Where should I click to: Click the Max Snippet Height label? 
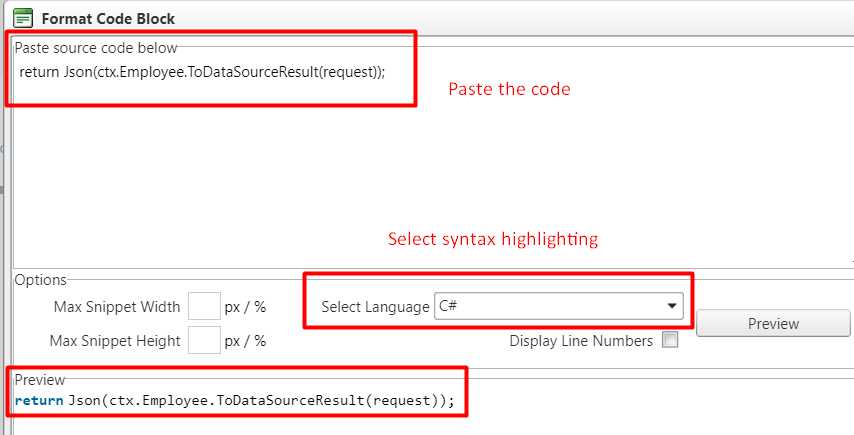(x=115, y=341)
